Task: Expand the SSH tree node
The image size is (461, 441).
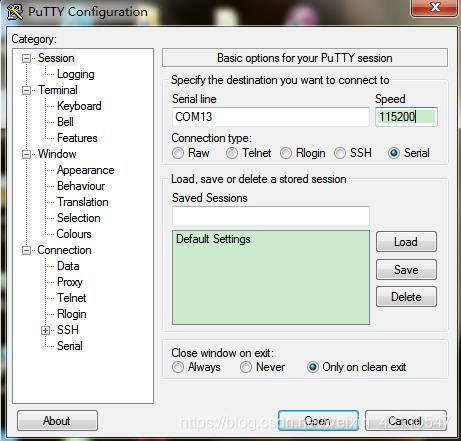Action: tap(45, 330)
